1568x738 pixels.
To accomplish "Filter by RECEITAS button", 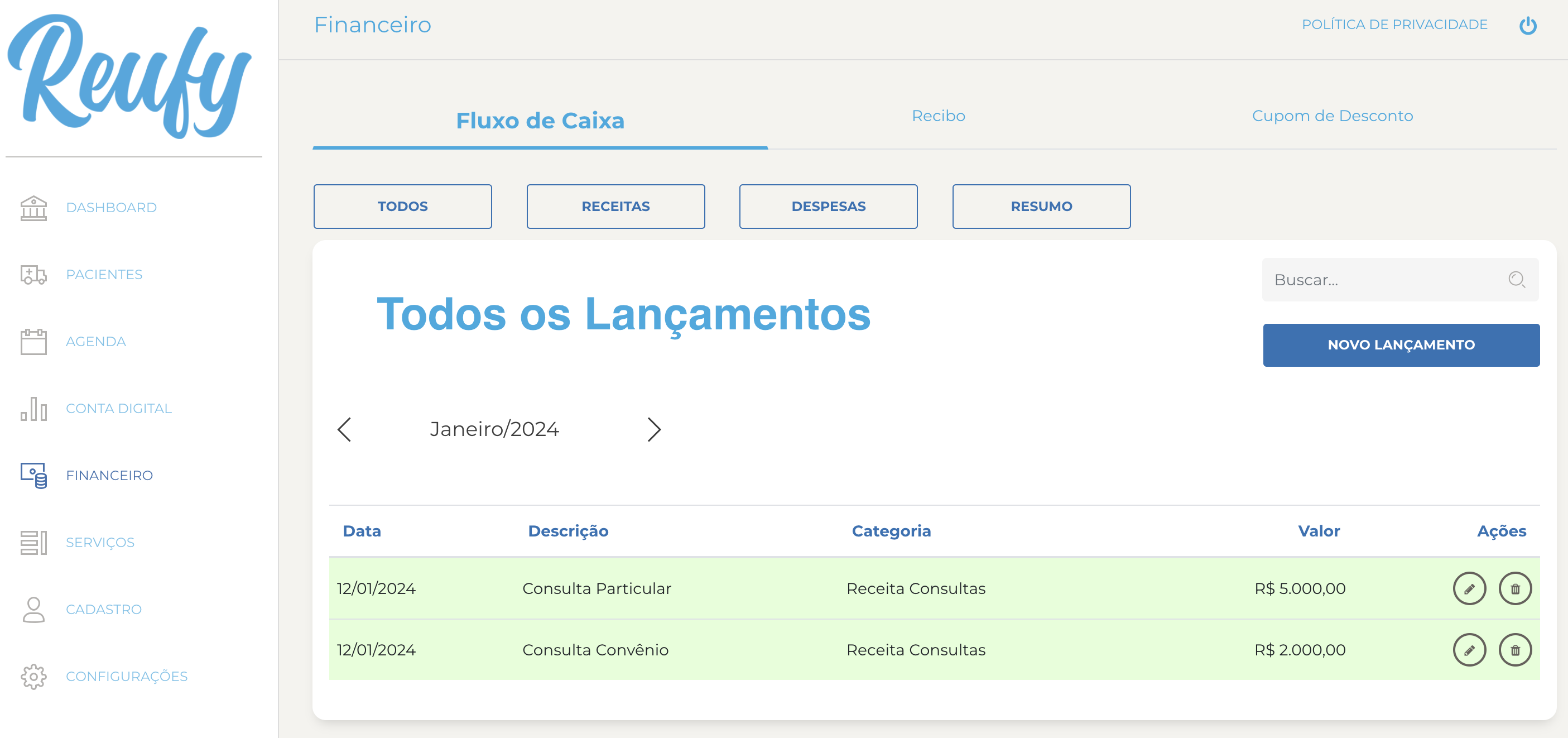I will click(x=615, y=207).
